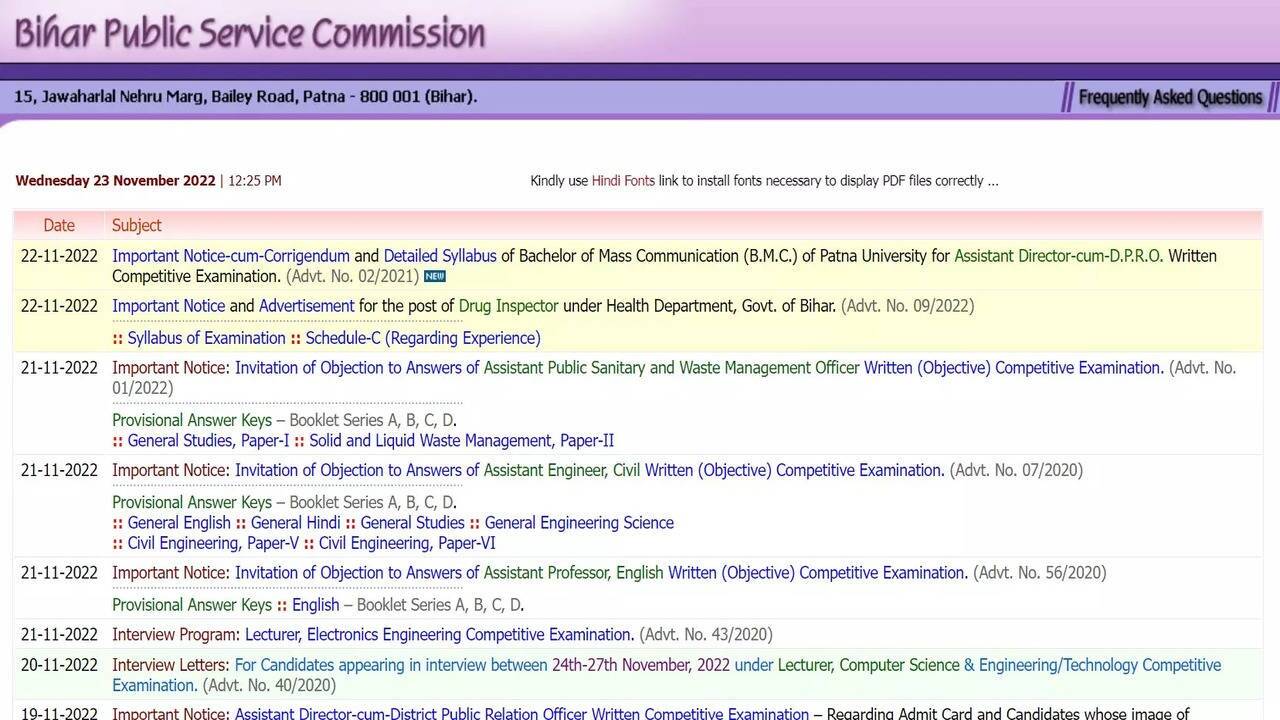Open Syllabus of Examination link

pyautogui.click(x=206, y=338)
